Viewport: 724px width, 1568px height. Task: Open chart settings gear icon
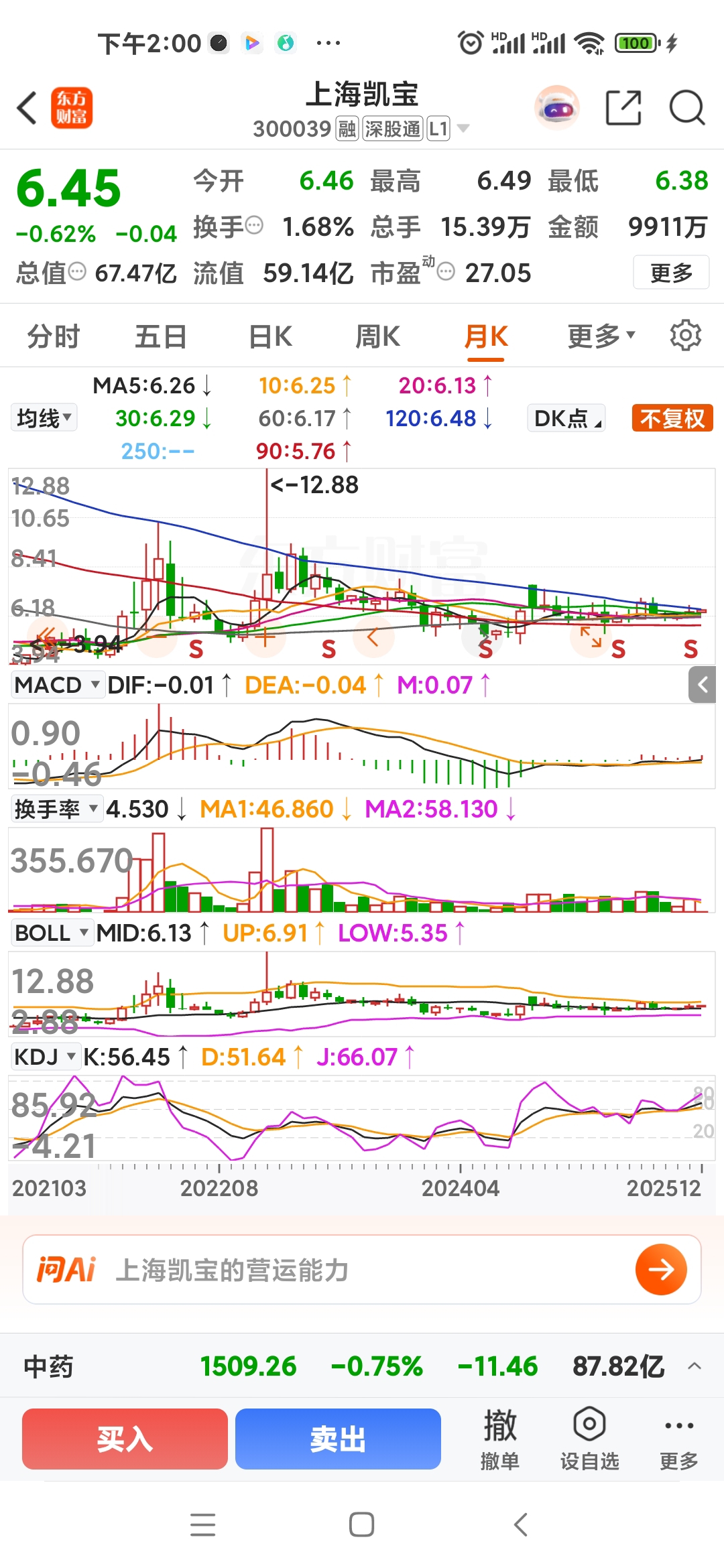point(686,335)
